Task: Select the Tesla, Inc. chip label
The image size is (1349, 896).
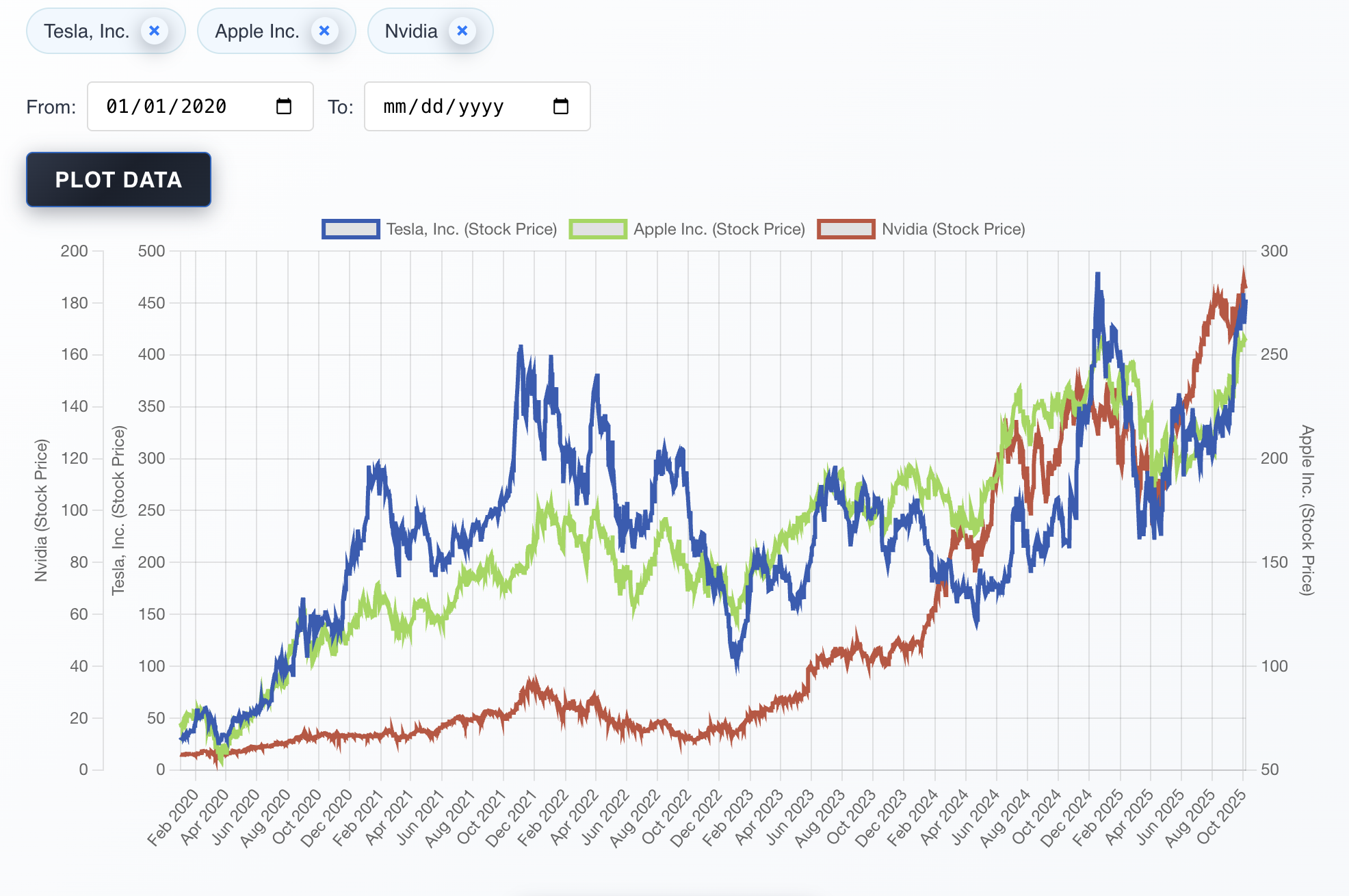Action: click(x=86, y=31)
